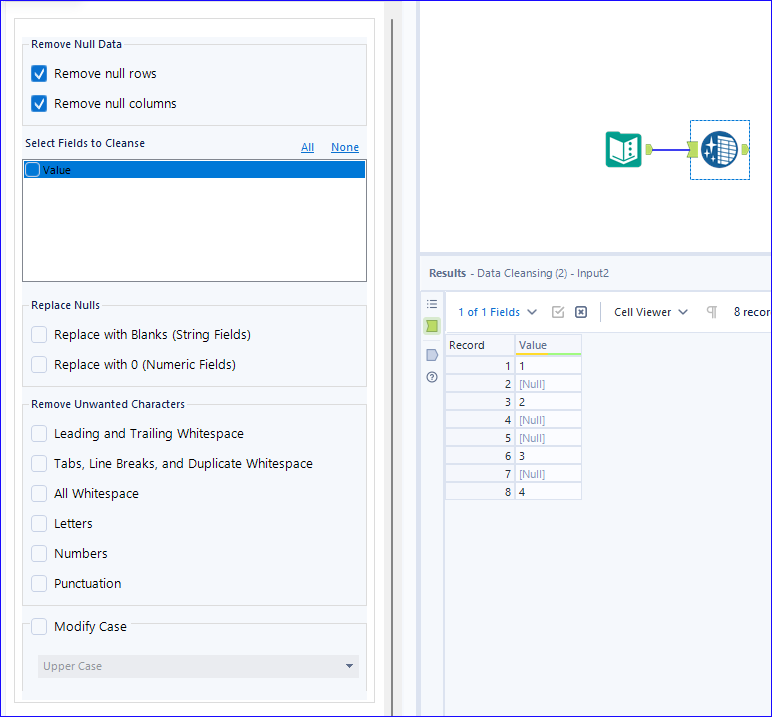Uncheck Remove null rows

click(39, 73)
